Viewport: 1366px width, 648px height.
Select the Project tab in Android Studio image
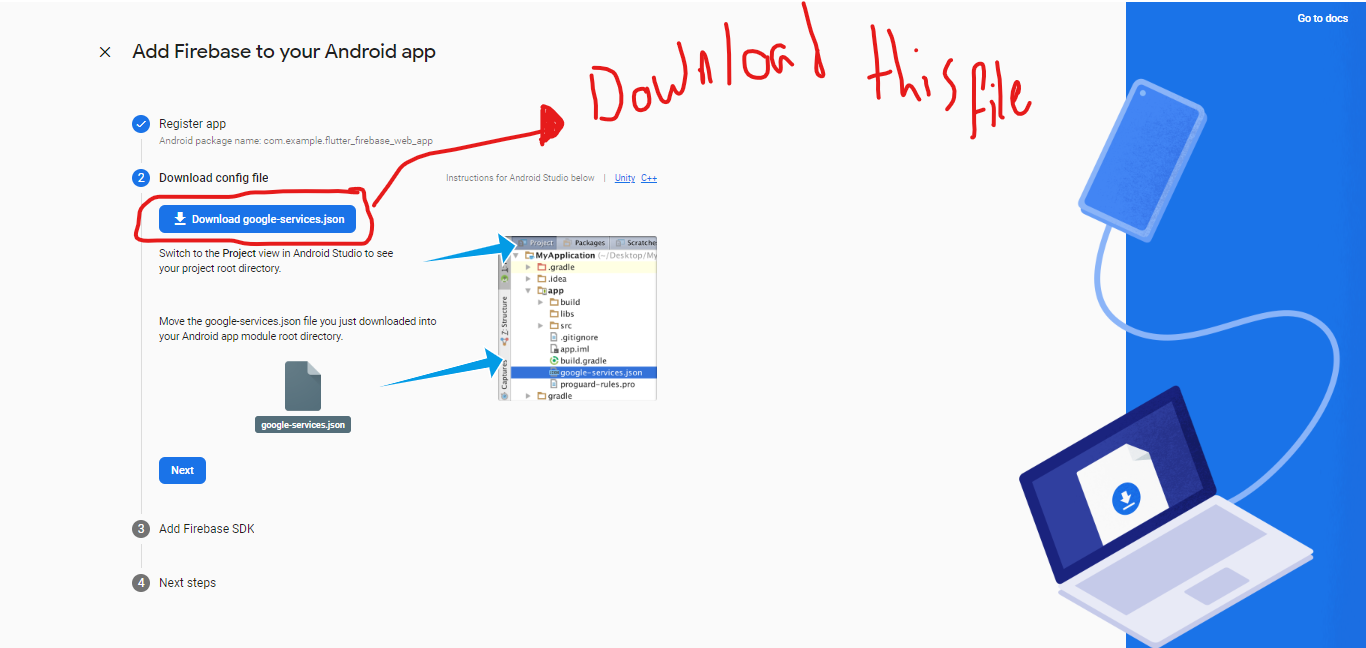coord(537,243)
